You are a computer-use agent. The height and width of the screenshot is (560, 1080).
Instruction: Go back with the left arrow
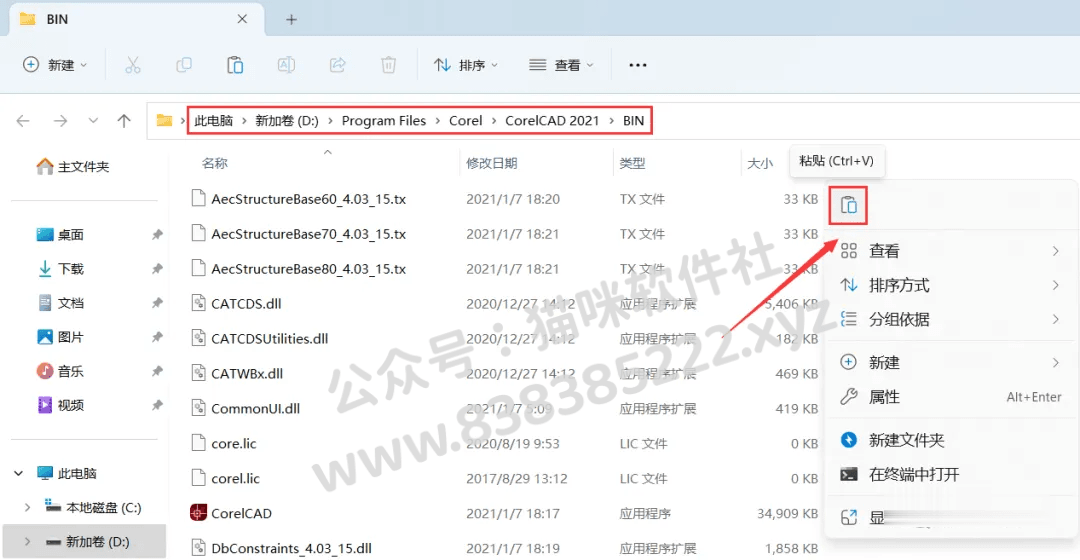(23, 121)
